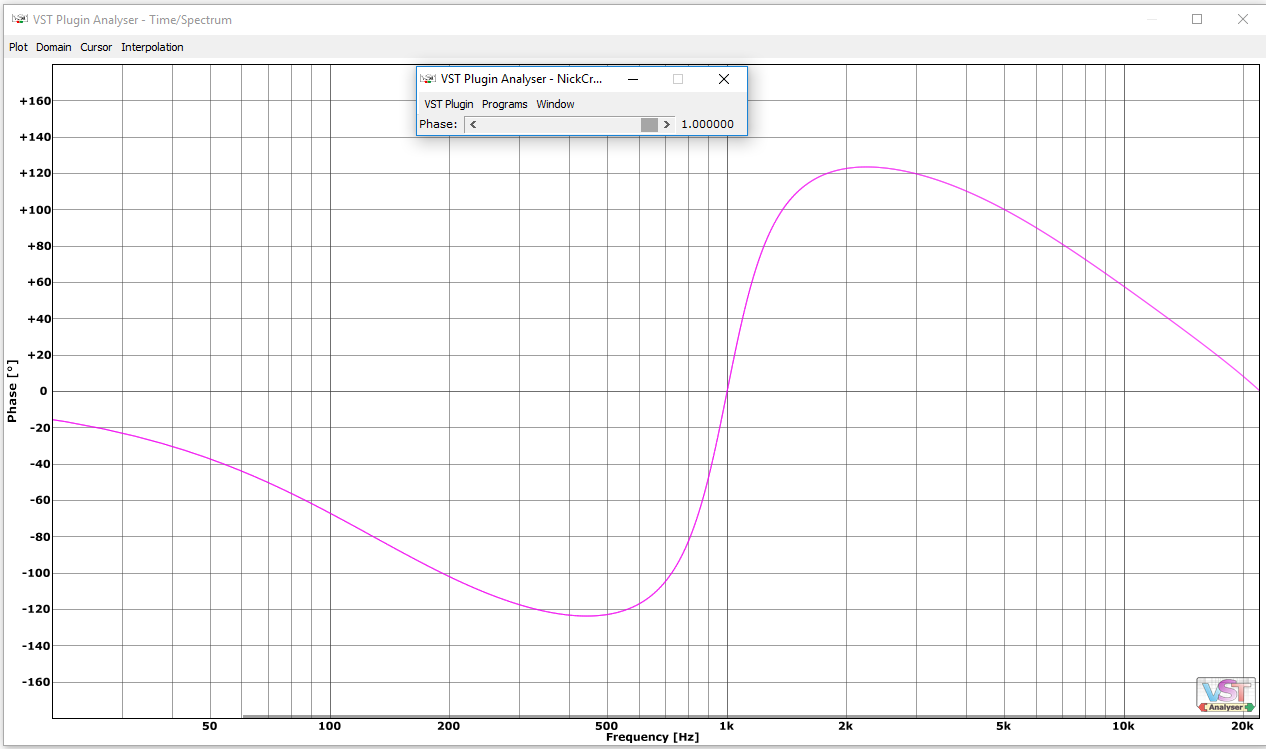Maximize the Time/Spectrum main window
The width and height of the screenshot is (1266, 749).
(x=1197, y=19)
